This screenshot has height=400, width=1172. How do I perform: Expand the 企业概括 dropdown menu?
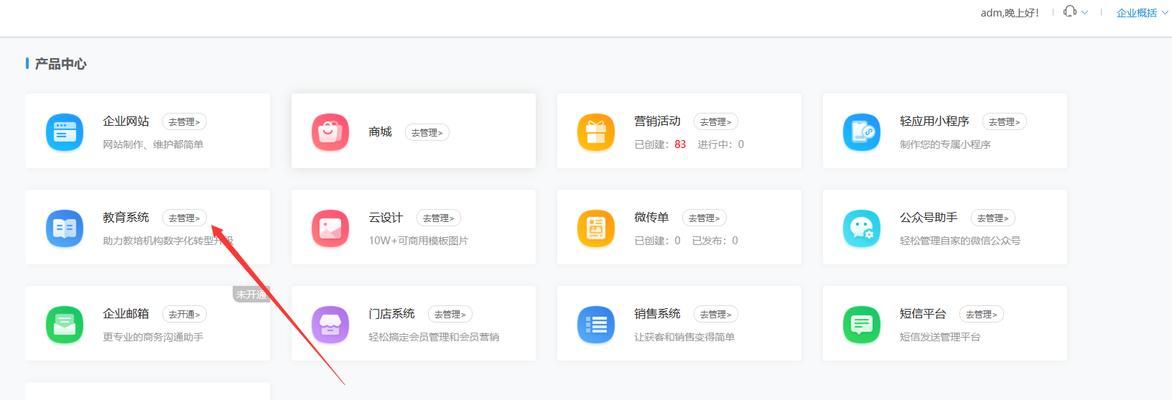click(x=1141, y=13)
